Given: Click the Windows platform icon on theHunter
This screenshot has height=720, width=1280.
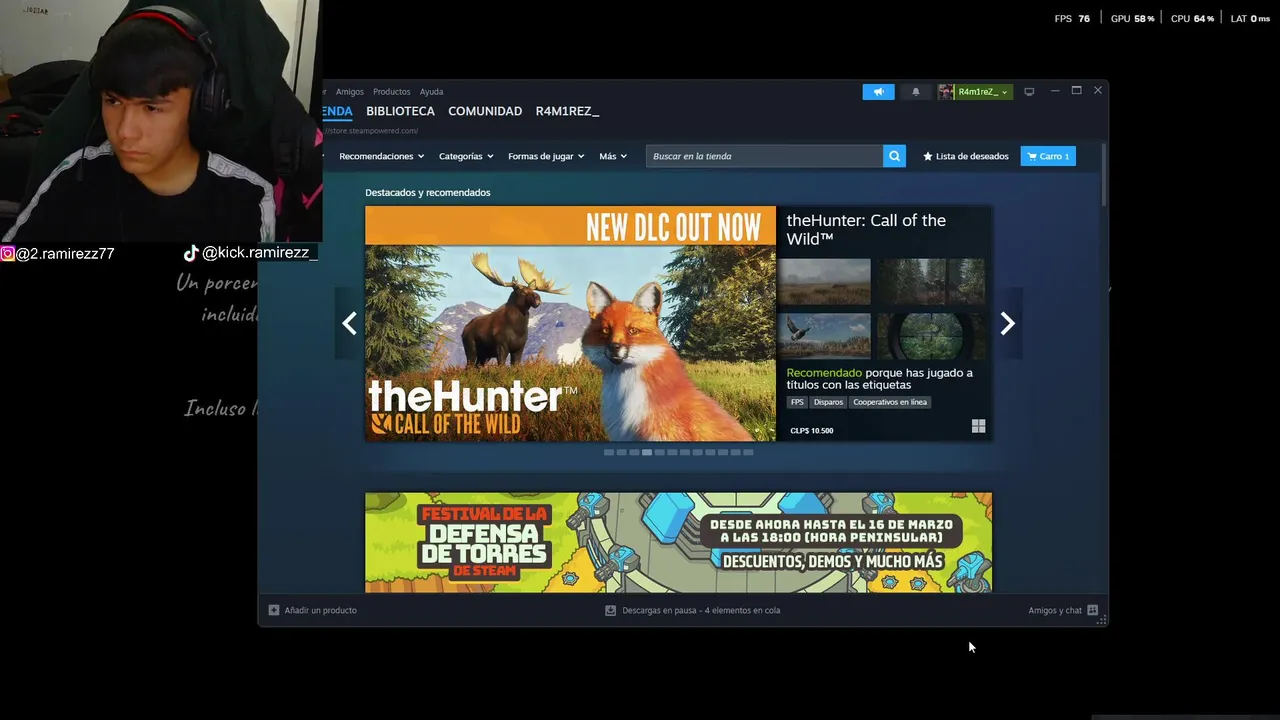Looking at the screenshot, I should 978,426.
